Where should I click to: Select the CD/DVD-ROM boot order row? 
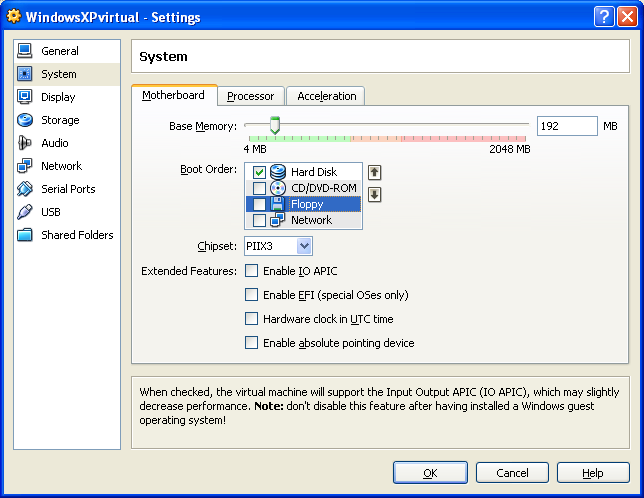pos(304,188)
